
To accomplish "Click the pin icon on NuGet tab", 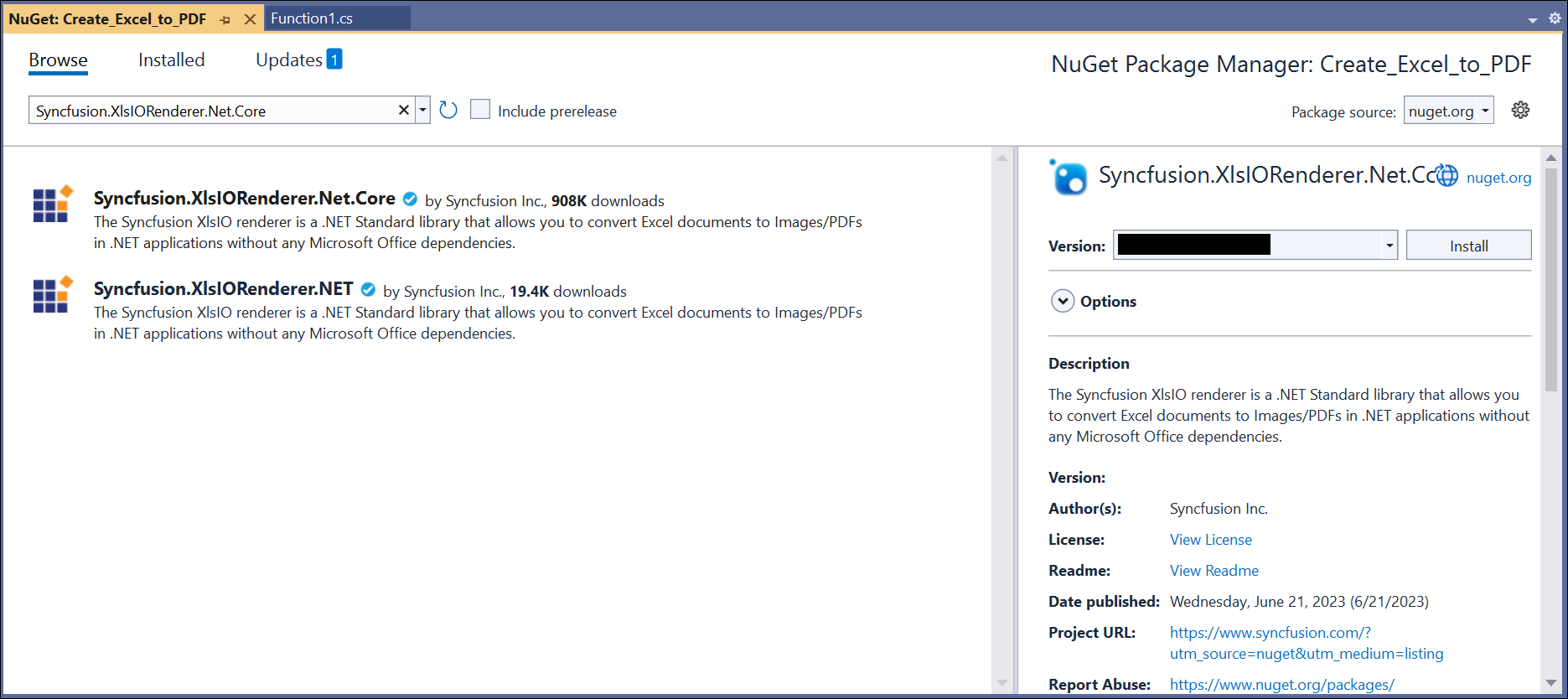I will click(x=225, y=19).
